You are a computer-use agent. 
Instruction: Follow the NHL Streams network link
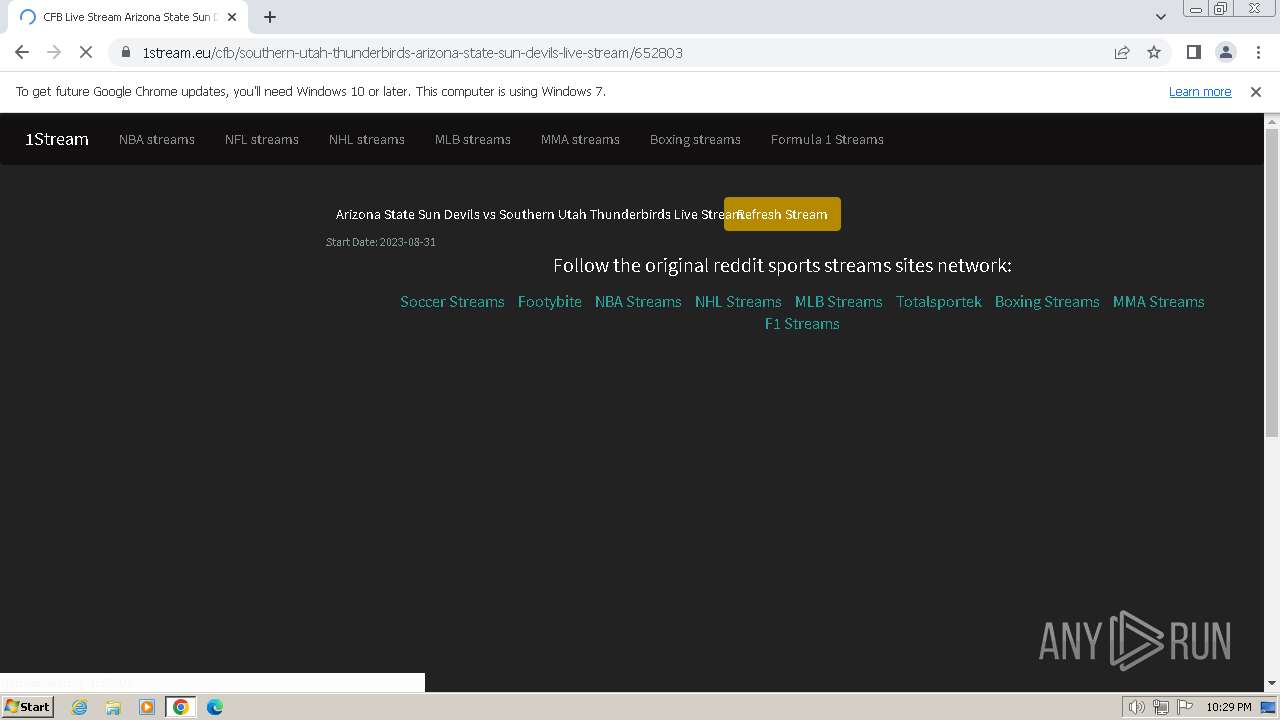[x=738, y=301]
